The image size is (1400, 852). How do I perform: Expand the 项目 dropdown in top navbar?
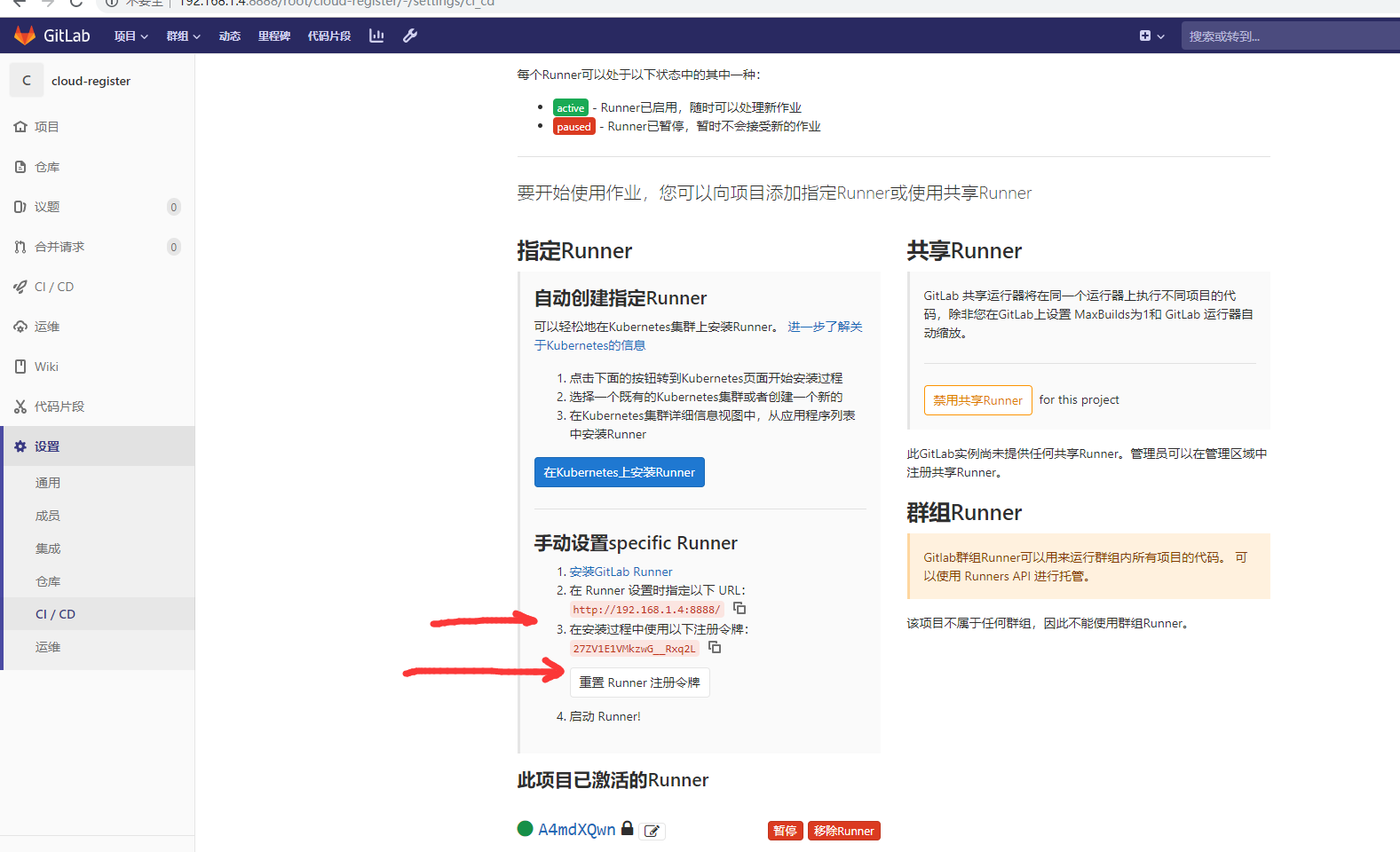point(131,35)
